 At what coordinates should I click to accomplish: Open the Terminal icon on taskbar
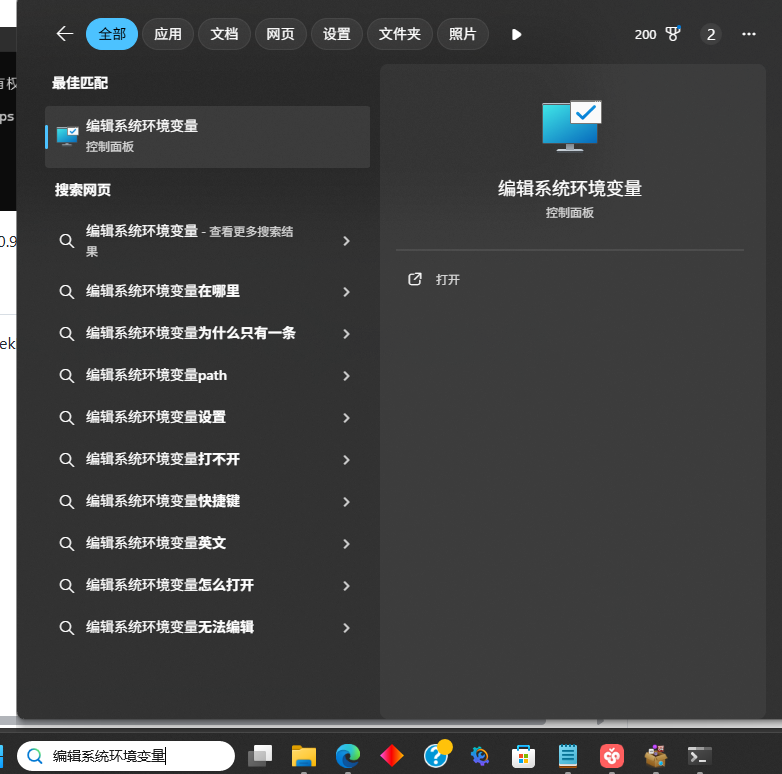click(700, 756)
